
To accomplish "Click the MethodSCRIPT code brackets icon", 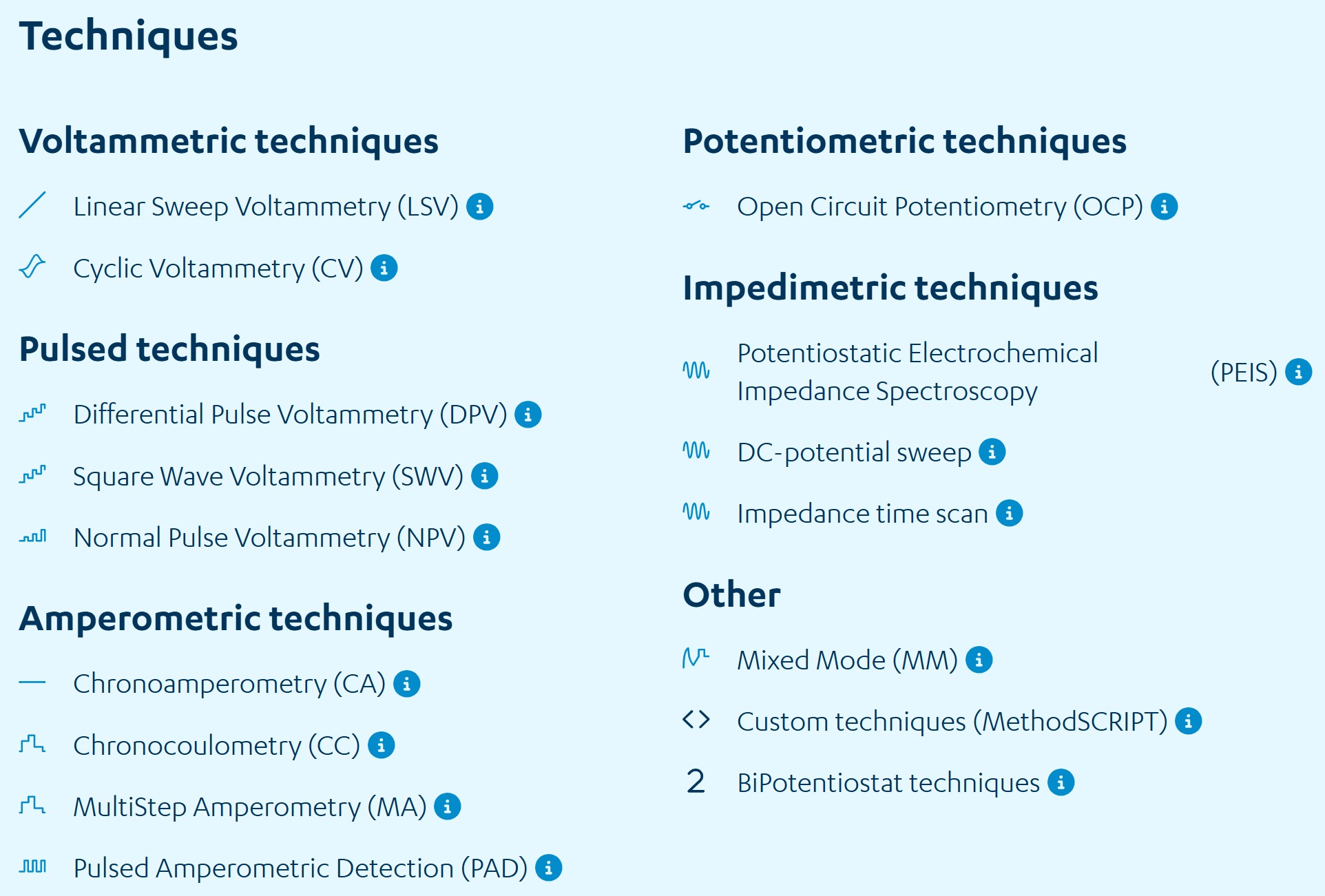I will coord(696,720).
